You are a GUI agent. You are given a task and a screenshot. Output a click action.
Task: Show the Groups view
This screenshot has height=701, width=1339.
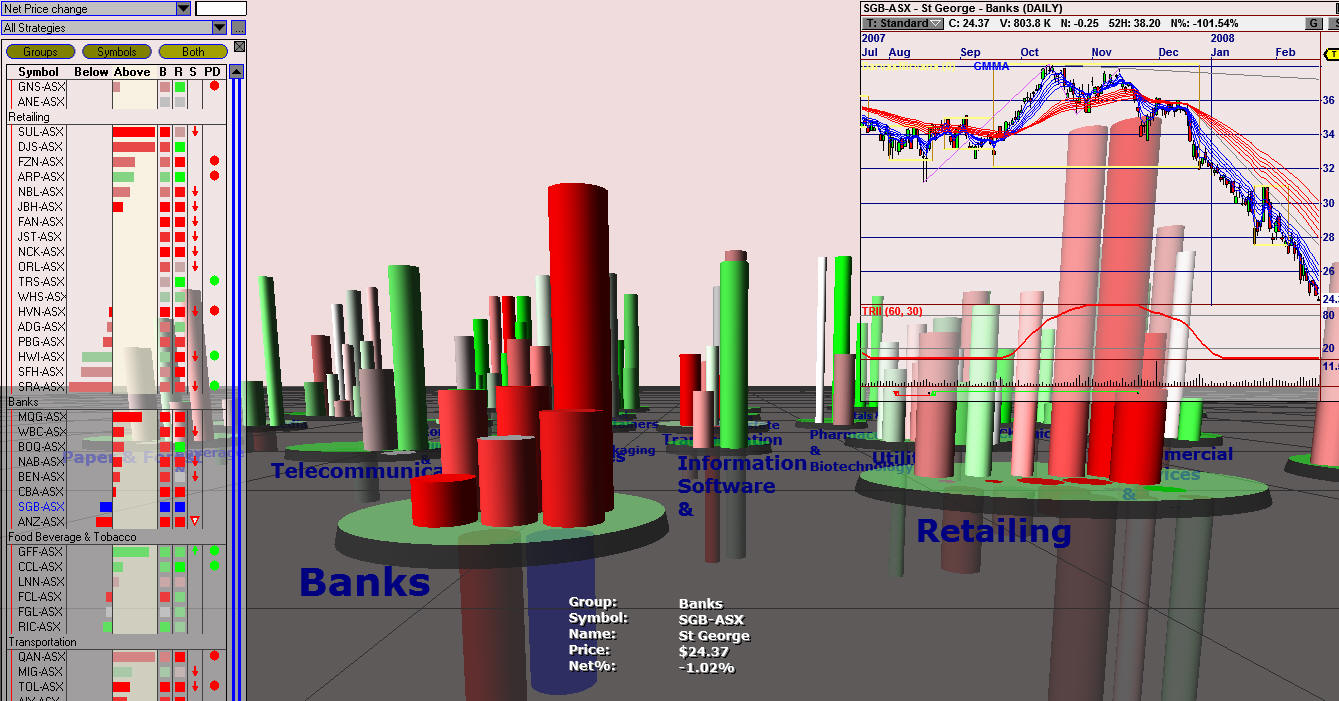41,52
